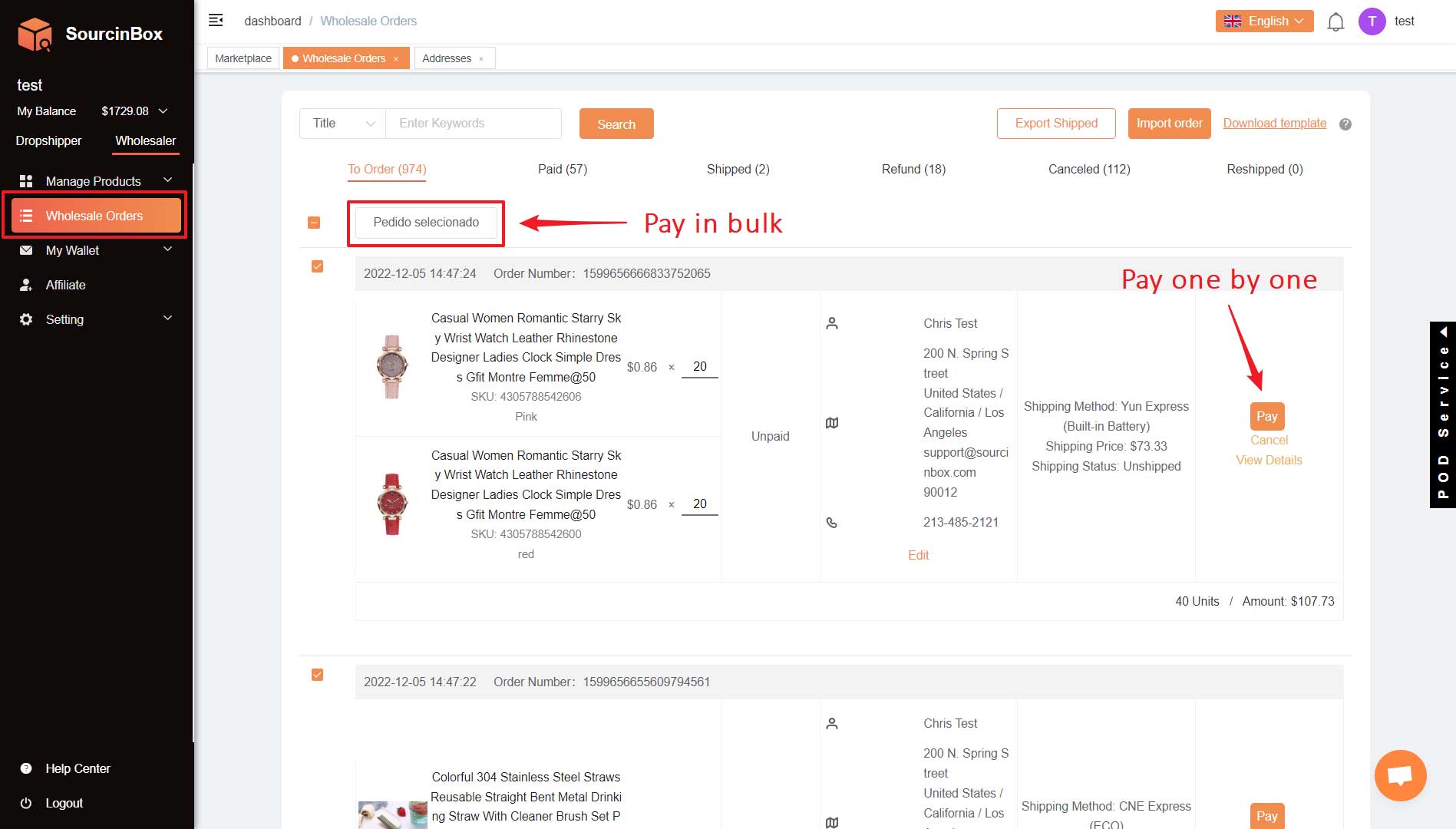Click the Download template link

pyautogui.click(x=1274, y=124)
